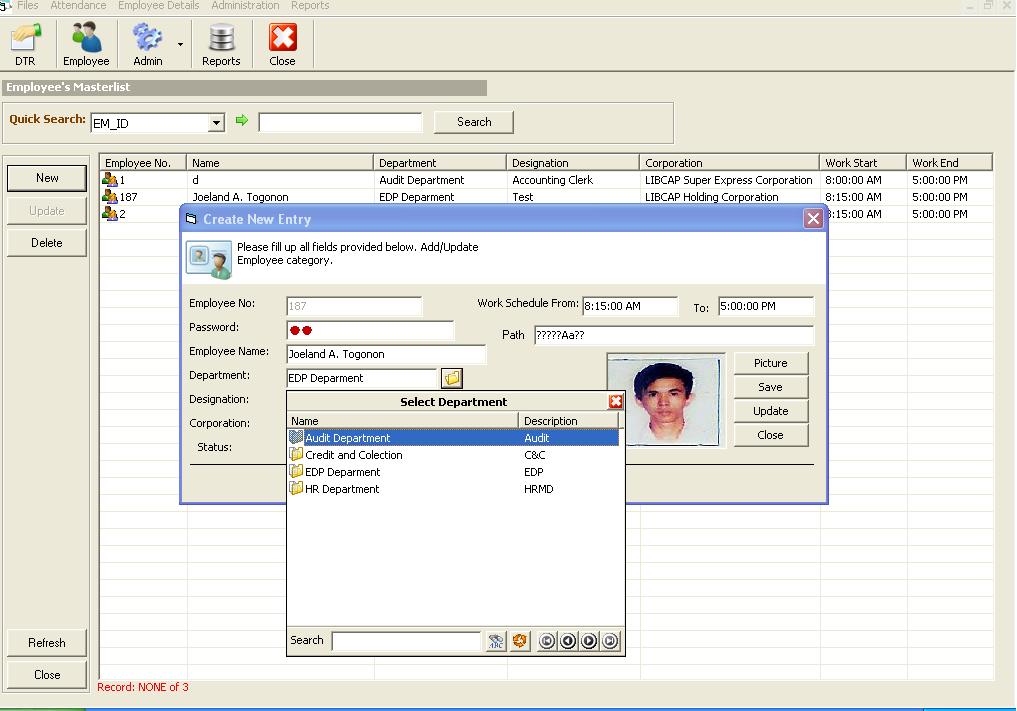Click the department folder browse icon

click(x=452, y=378)
